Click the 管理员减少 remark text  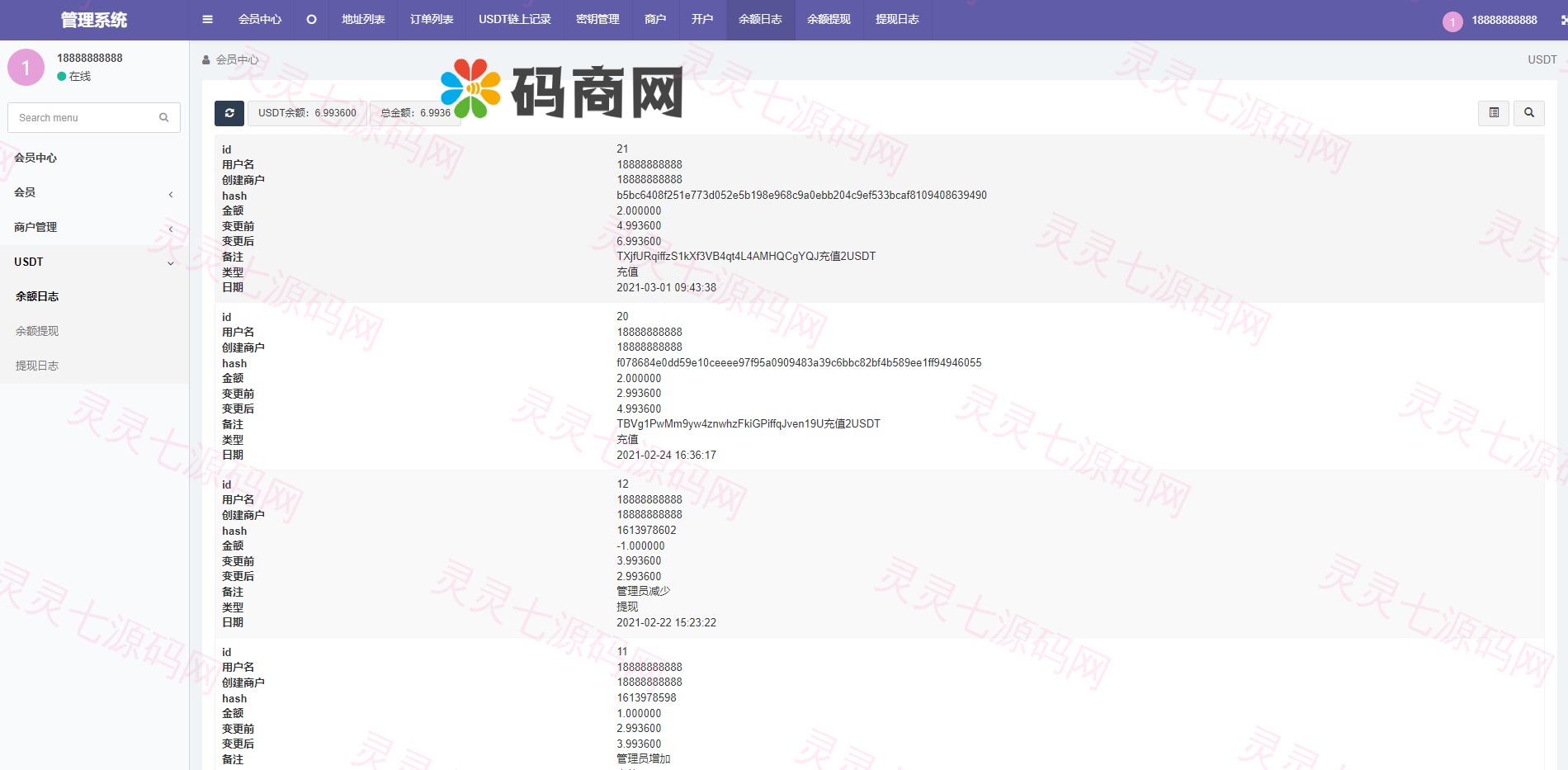643,591
